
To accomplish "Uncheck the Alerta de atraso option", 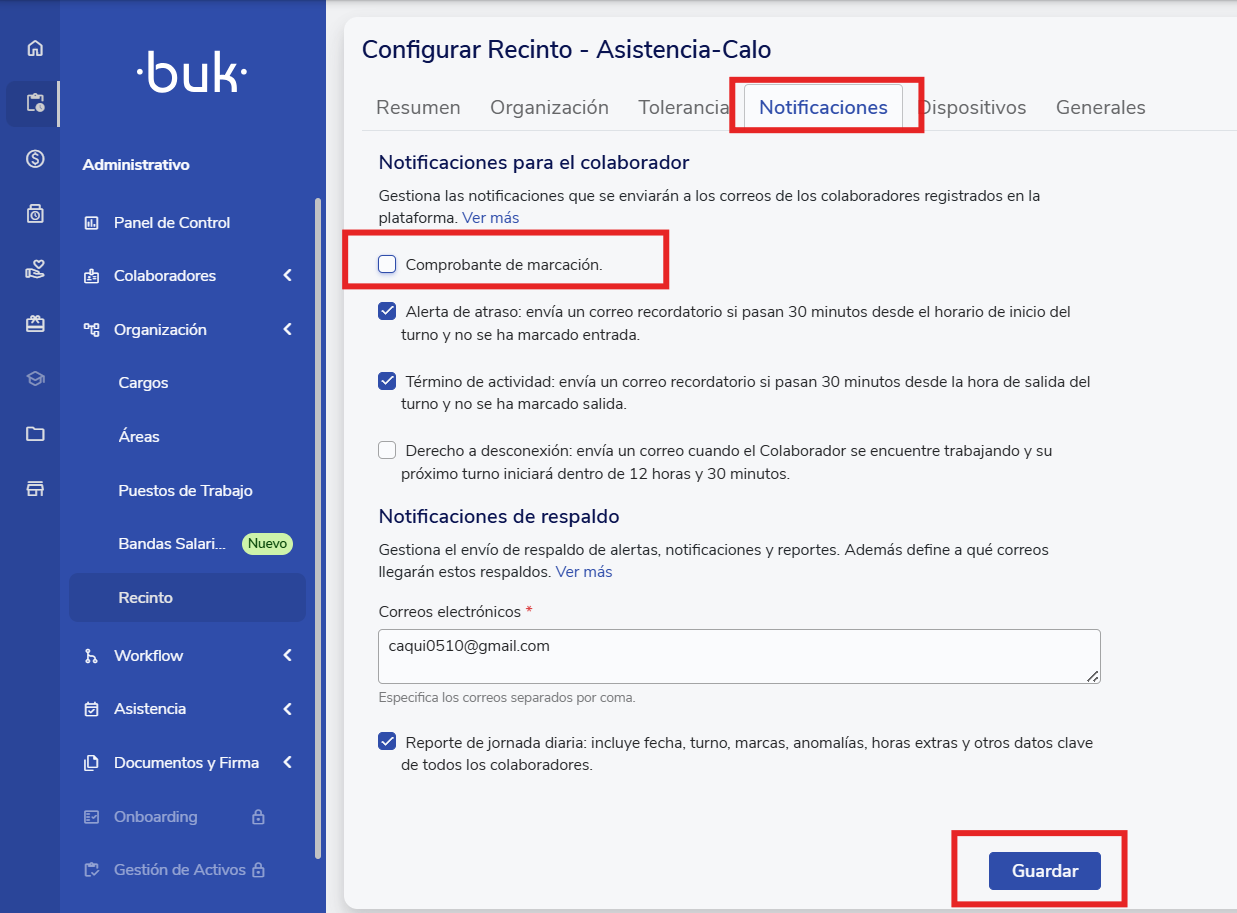I will tap(387, 311).
